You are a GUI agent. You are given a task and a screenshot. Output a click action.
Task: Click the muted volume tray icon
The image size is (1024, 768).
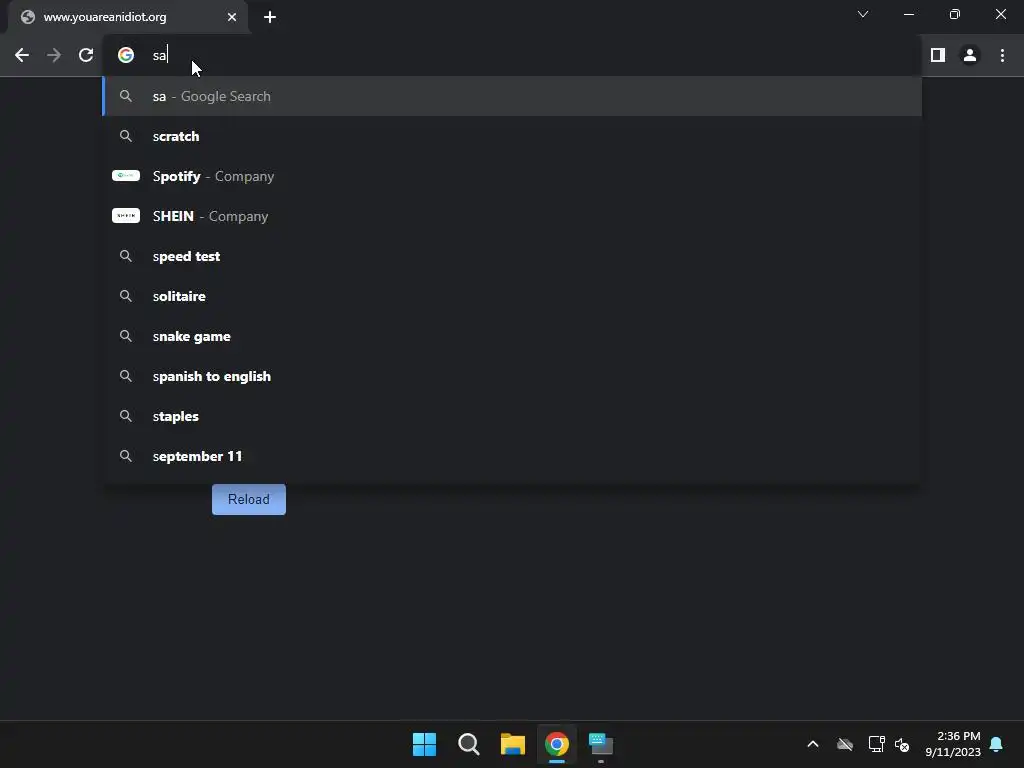click(x=902, y=744)
